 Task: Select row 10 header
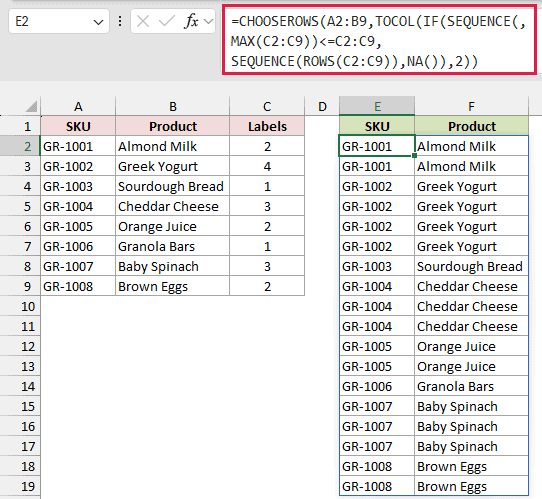pos(20,307)
